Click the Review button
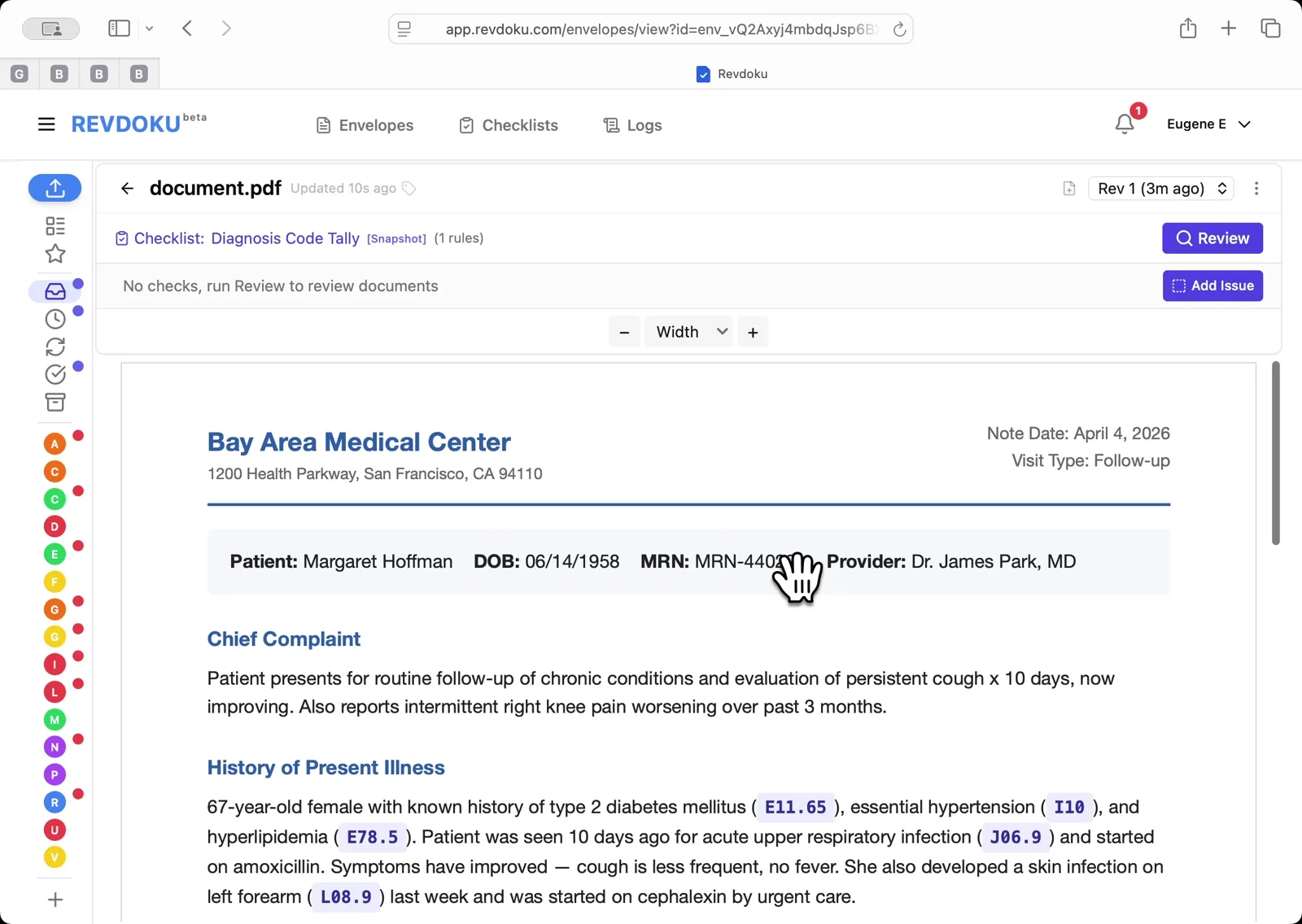The height and width of the screenshot is (924, 1302). point(1212,238)
